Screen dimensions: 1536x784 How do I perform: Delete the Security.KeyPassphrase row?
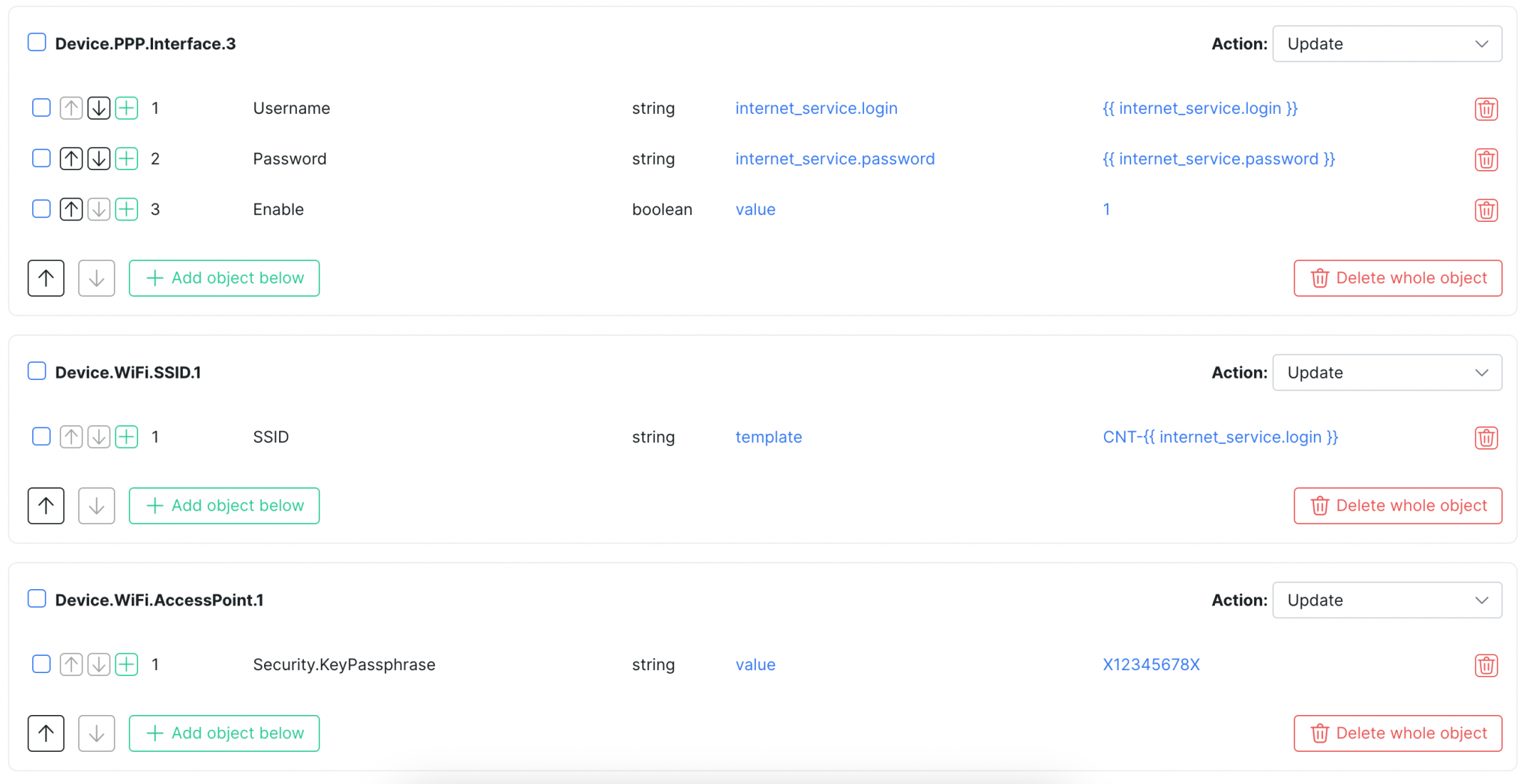(x=1486, y=665)
